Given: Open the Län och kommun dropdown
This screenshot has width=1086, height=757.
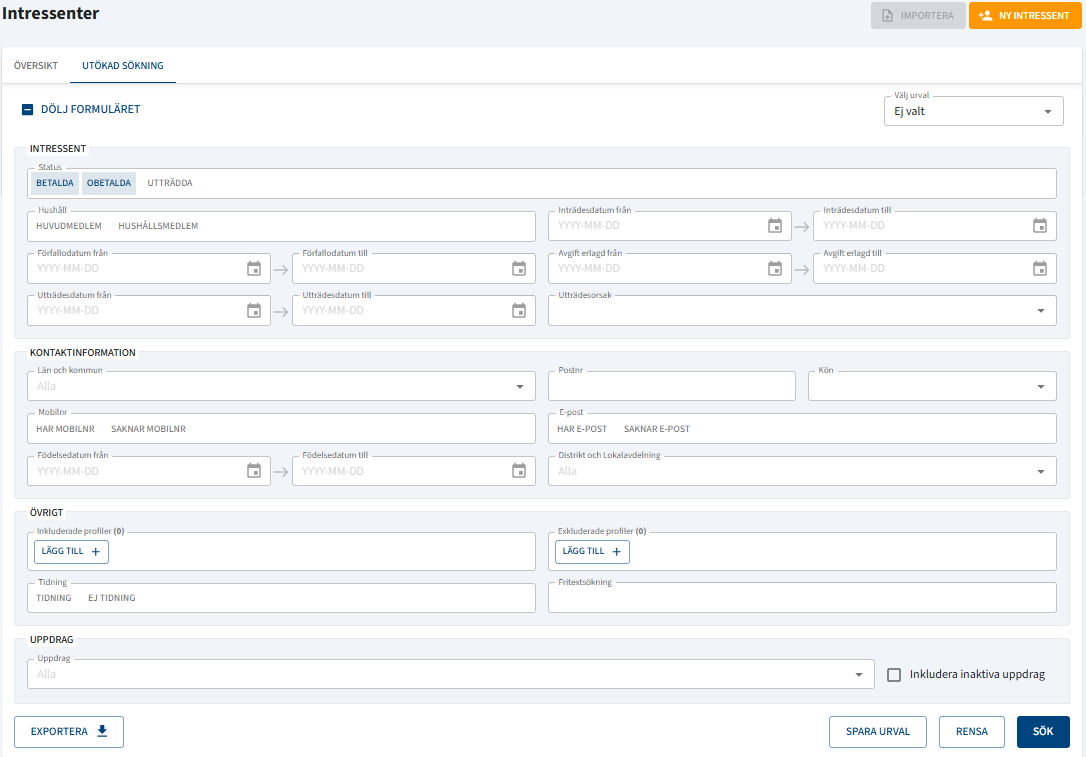Looking at the screenshot, I should (x=281, y=386).
